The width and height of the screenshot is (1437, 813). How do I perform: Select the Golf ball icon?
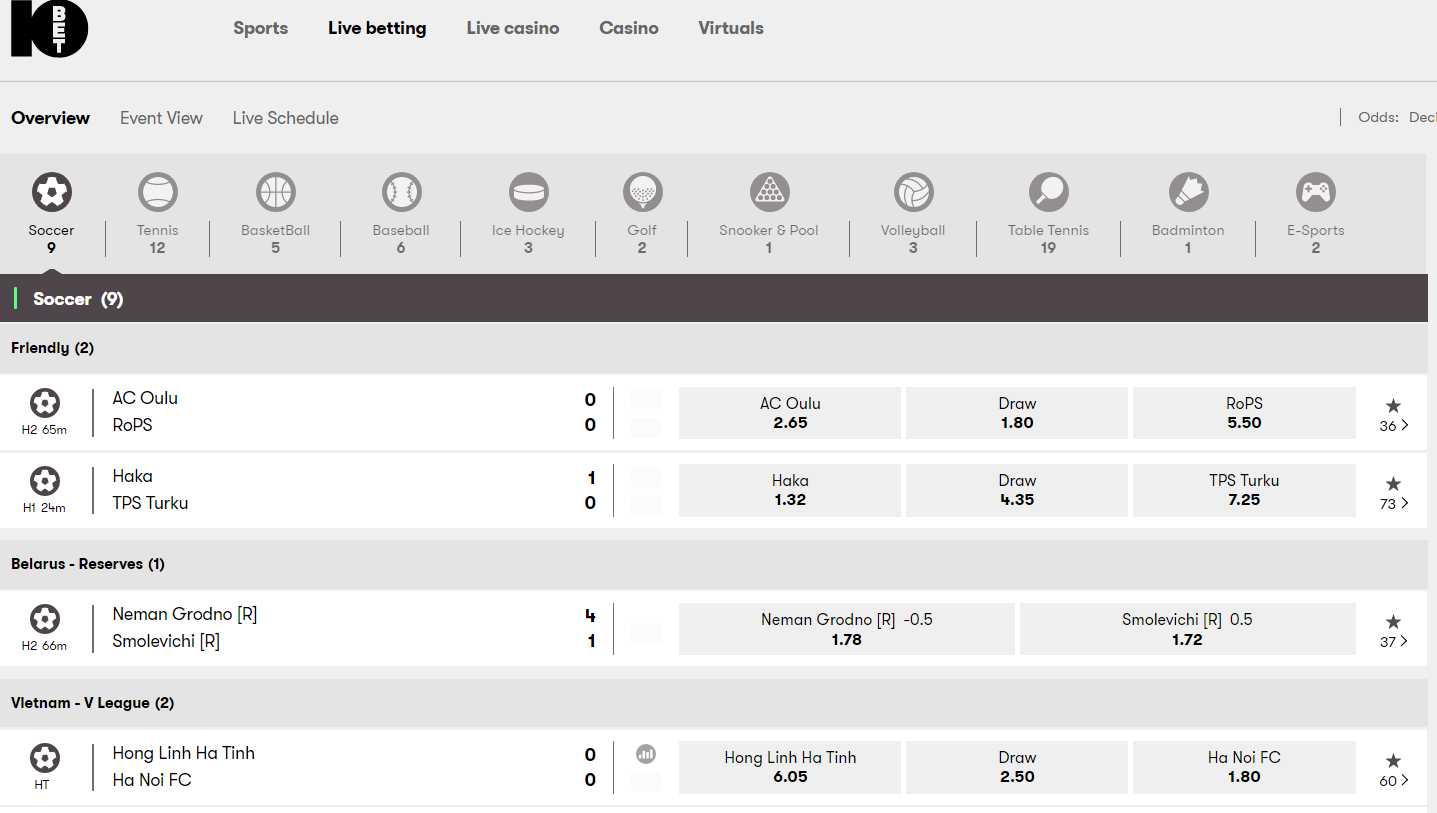coord(642,191)
